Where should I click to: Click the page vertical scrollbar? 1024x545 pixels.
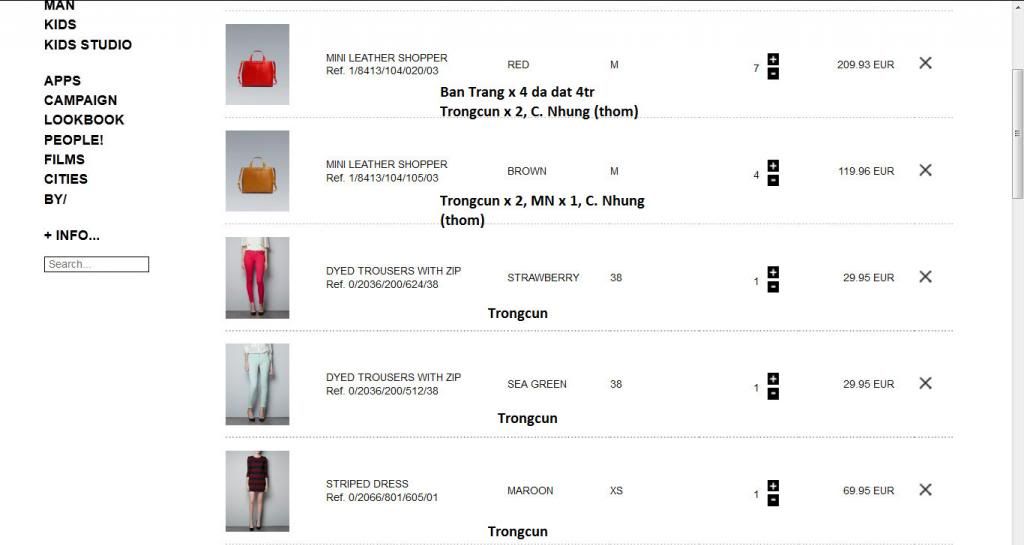(1017, 134)
